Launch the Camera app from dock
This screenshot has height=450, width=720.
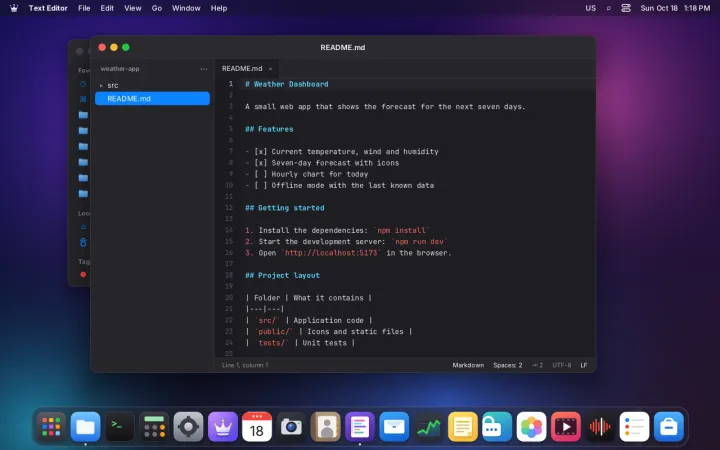[291, 427]
